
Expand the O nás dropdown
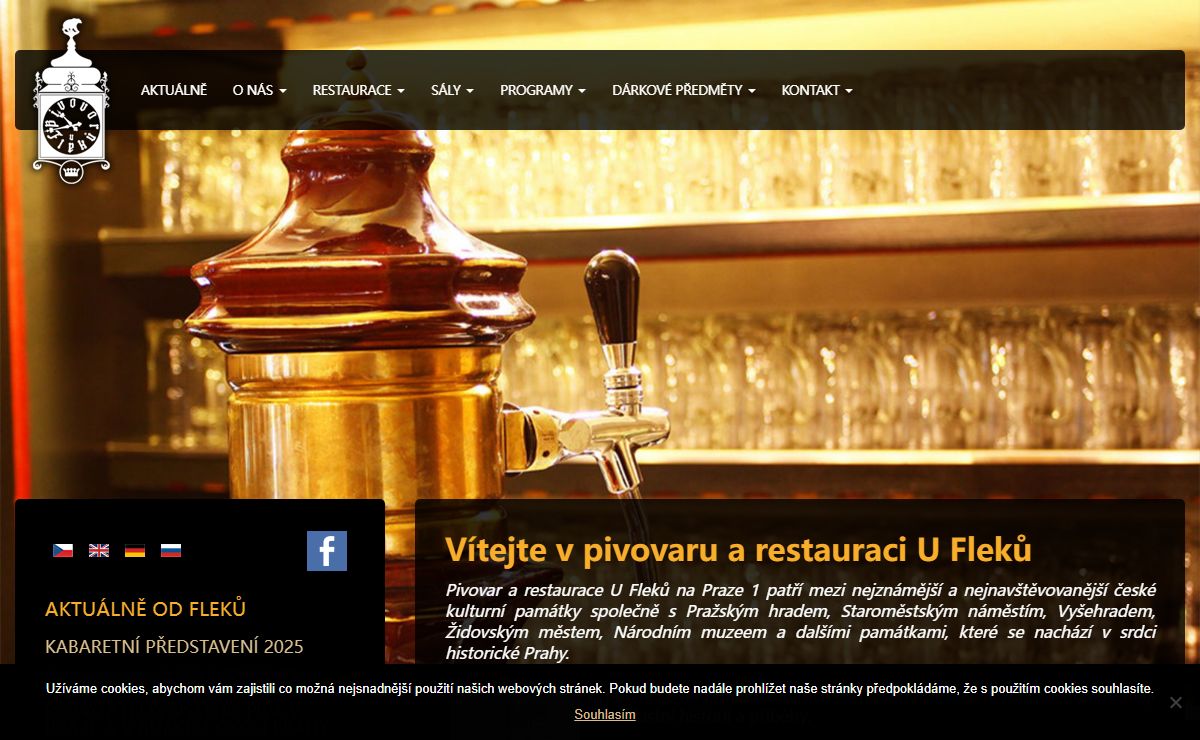coord(260,90)
